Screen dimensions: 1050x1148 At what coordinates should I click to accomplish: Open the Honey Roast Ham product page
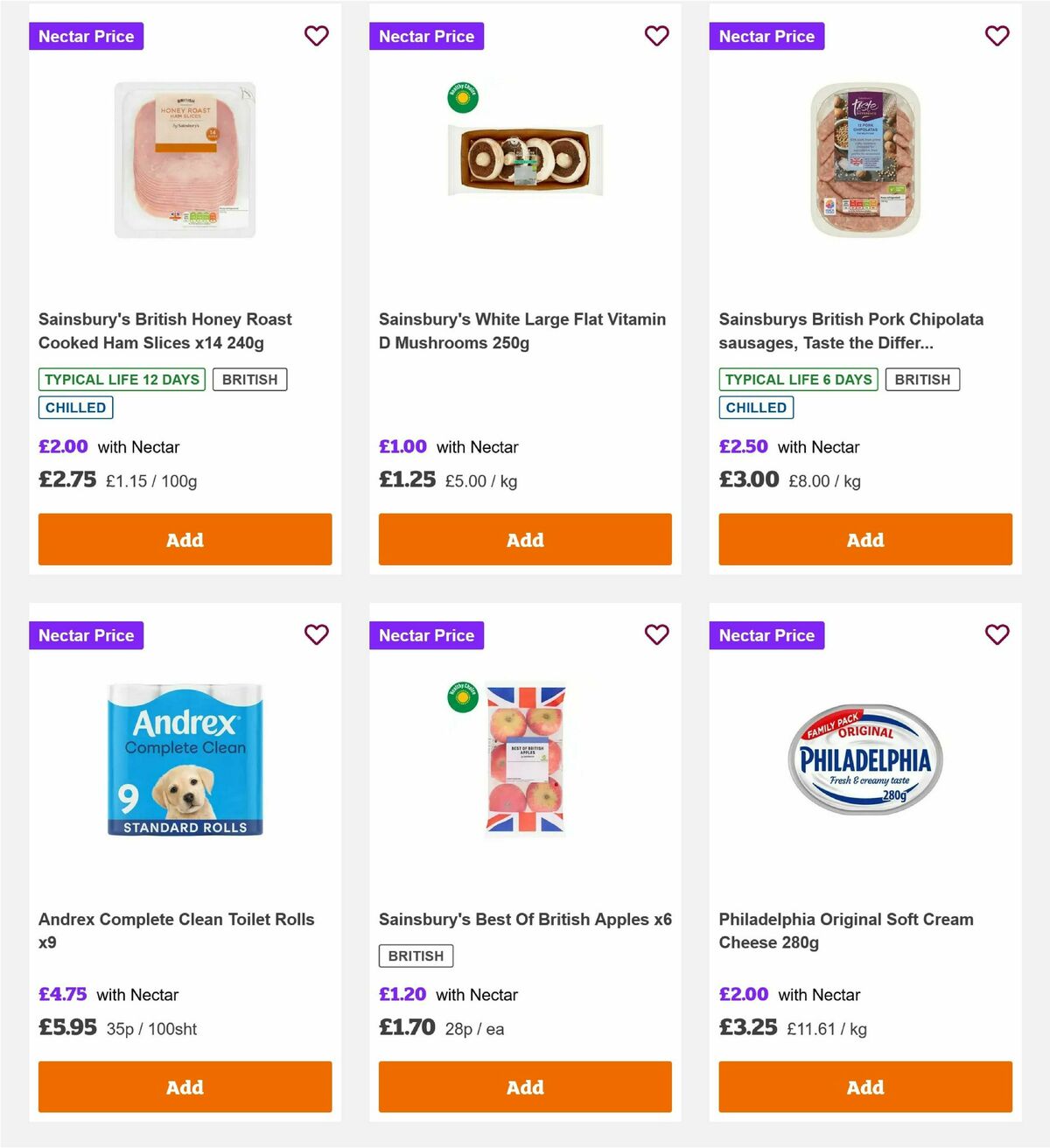tap(165, 331)
